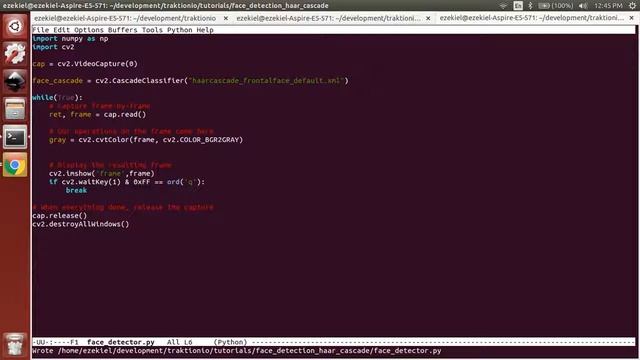Open the Emacs File menu
The width and height of the screenshot is (640, 360).
(x=40, y=30)
